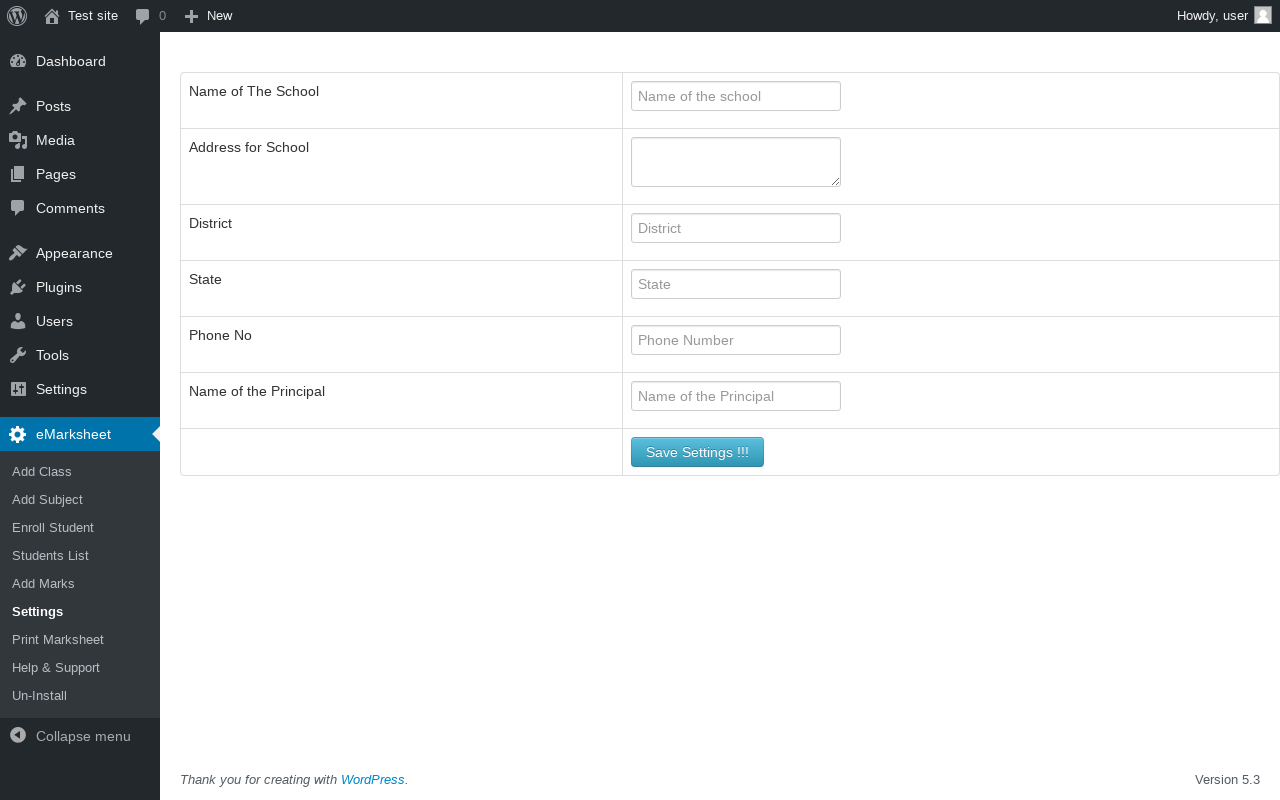Focus the Name of the school field
The height and width of the screenshot is (800, 1280).
(736, 96)
